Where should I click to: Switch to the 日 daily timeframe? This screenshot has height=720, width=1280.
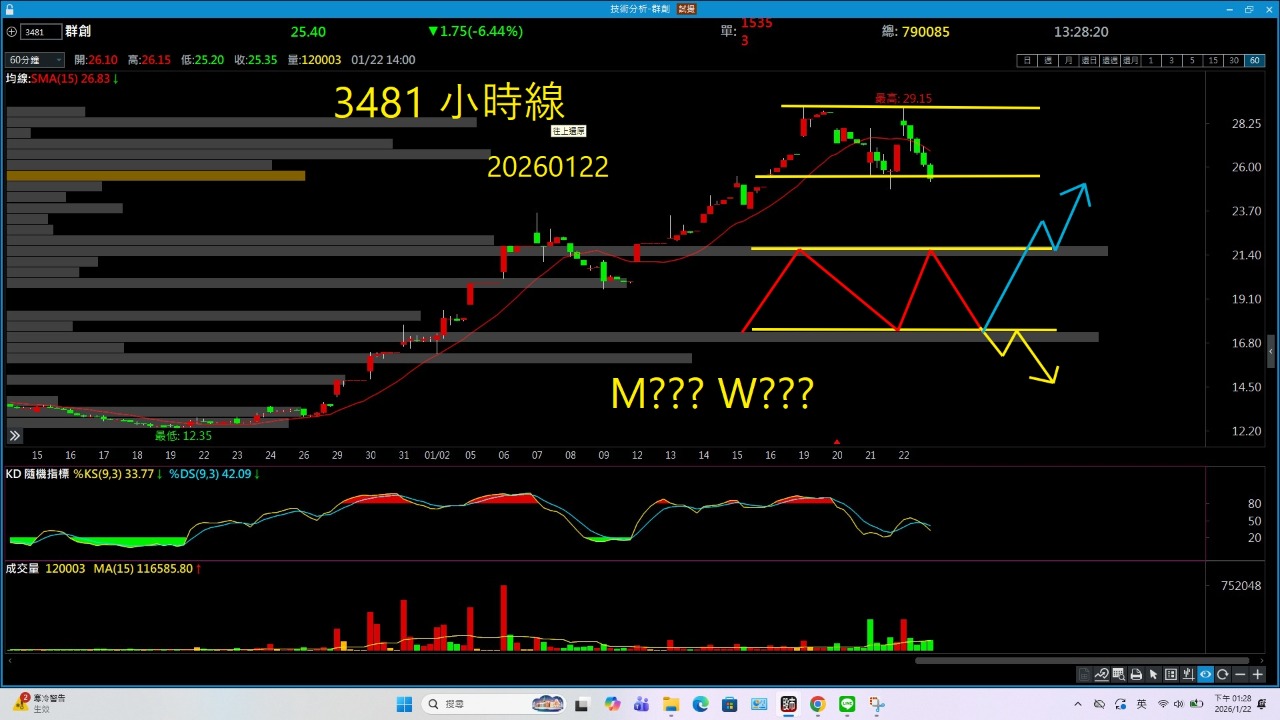(1027, 60)
